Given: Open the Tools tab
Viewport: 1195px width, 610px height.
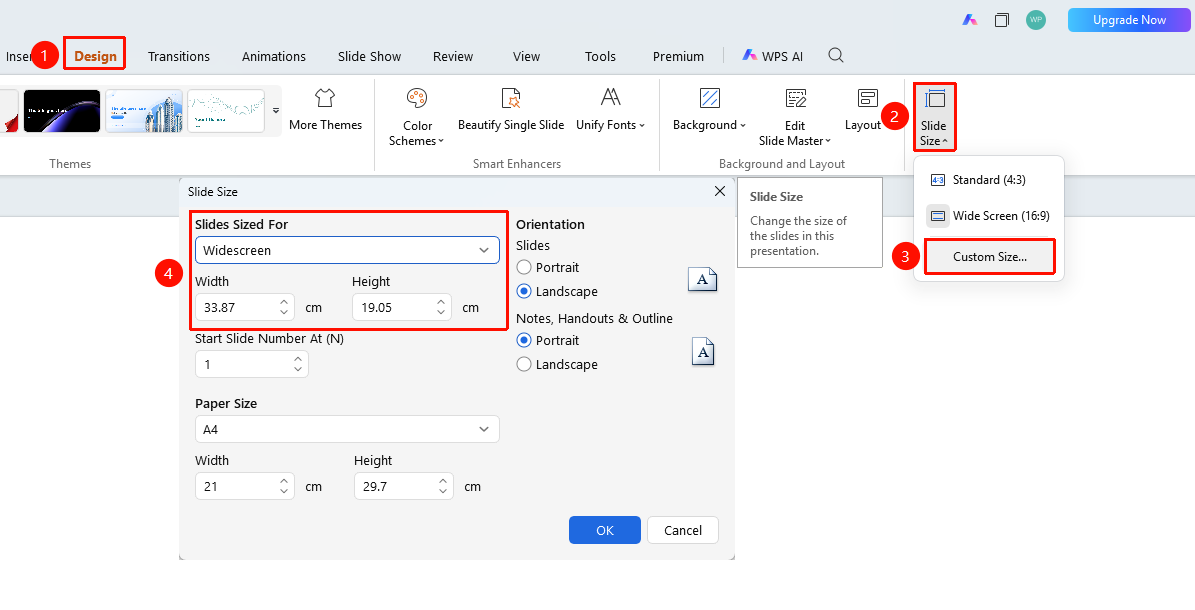Looking at the screenshot, I should tap(601, 56).
